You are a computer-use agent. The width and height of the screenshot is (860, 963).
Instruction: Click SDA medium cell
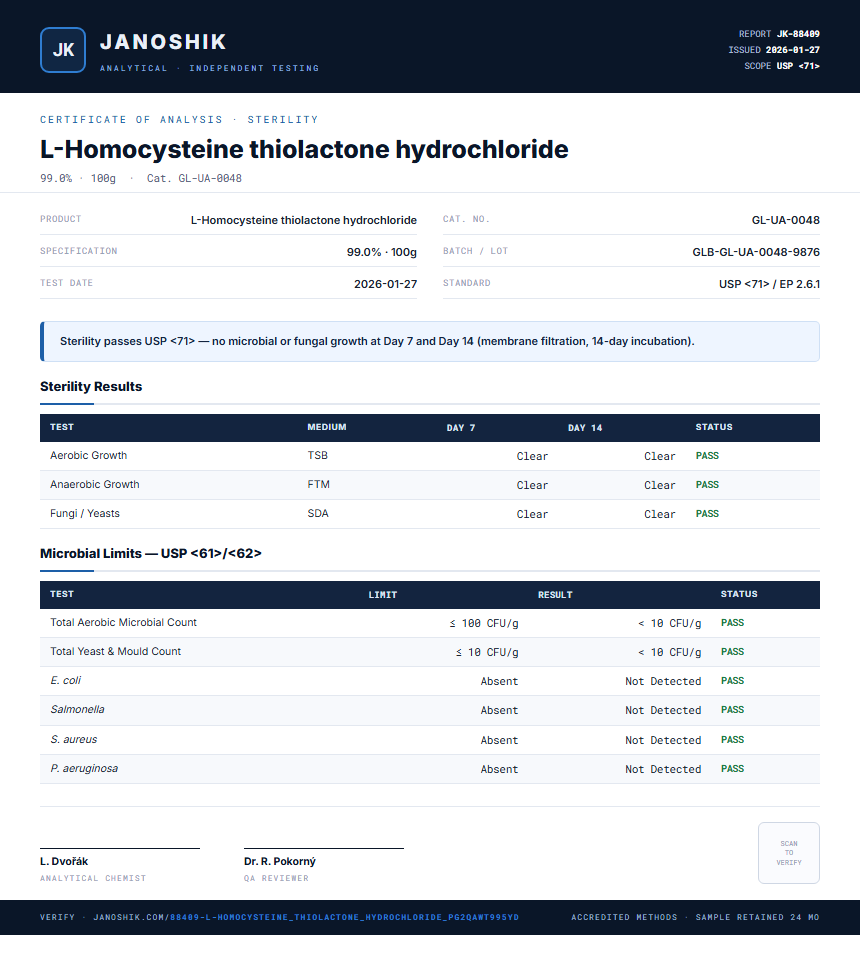pyautogui.click(x=318, y=513)
